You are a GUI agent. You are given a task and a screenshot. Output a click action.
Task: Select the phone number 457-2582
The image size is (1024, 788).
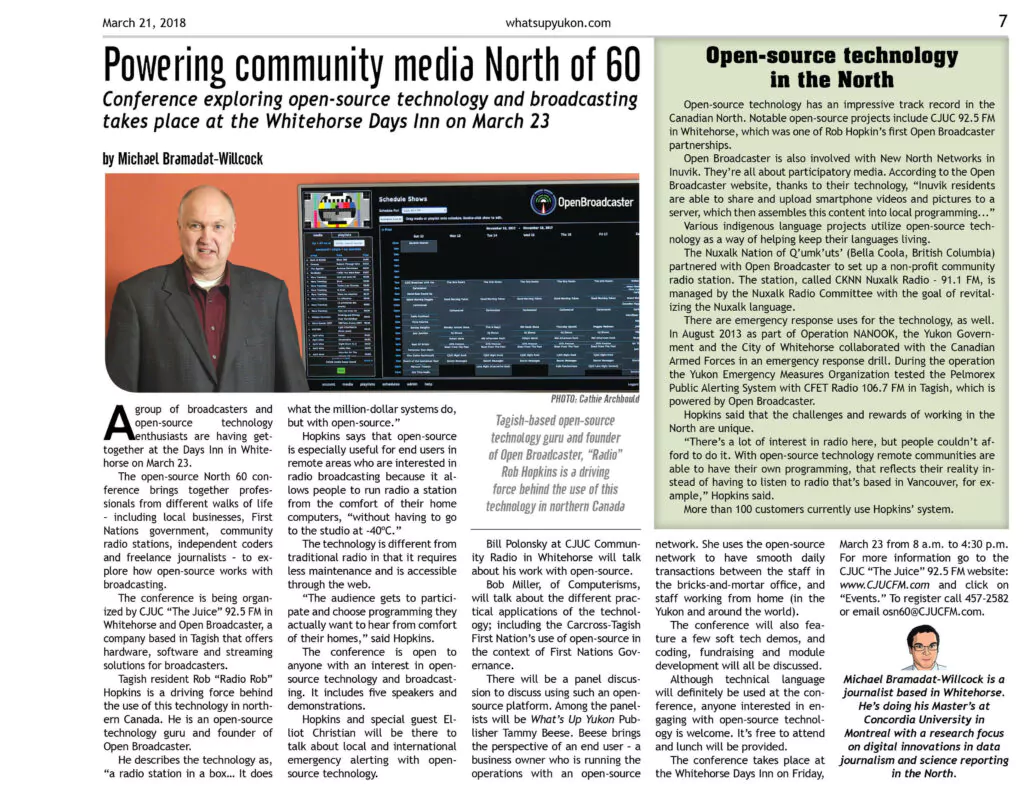pyautogui.click(x=982, y=598)
